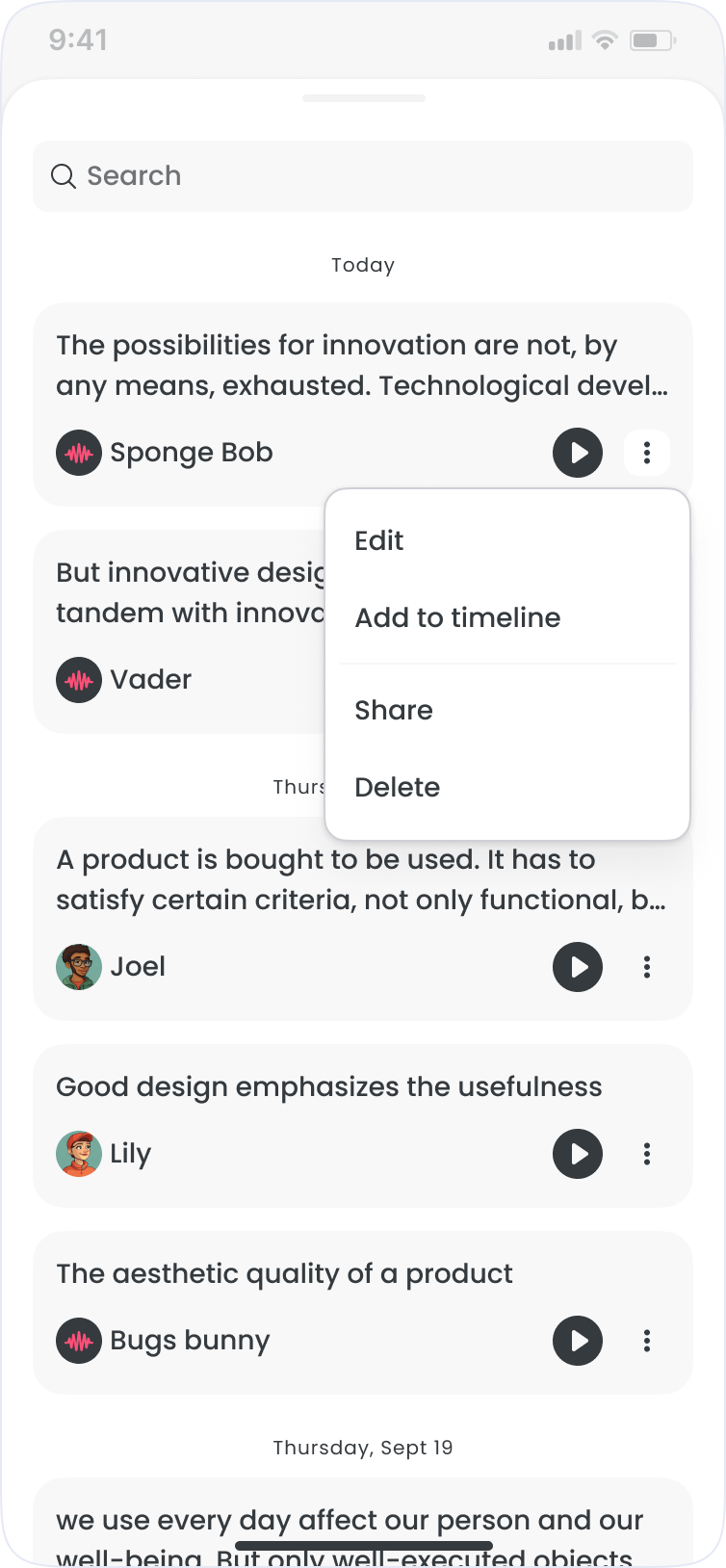Select Edit from the context menu
726x1568 pixels.
coord(379,541)
